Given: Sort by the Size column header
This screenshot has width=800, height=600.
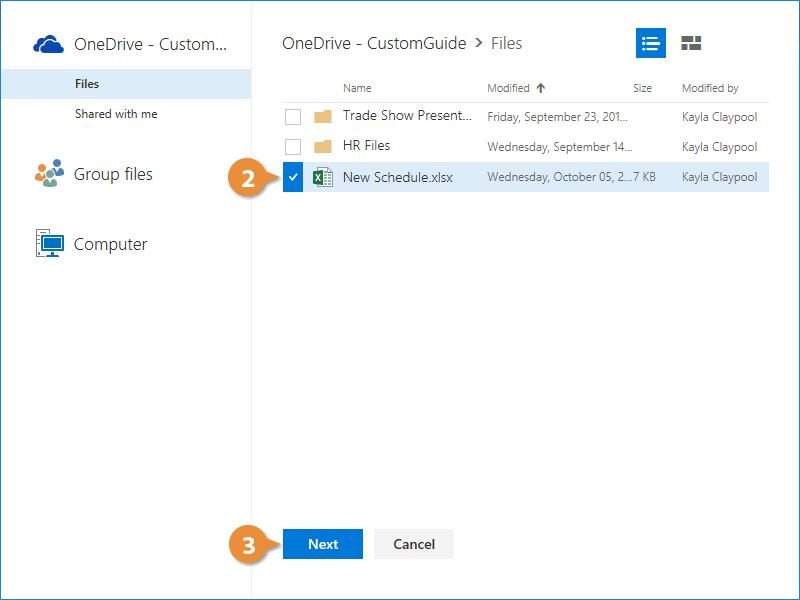Looking at the screenshot, I should [x=642, y=88].
